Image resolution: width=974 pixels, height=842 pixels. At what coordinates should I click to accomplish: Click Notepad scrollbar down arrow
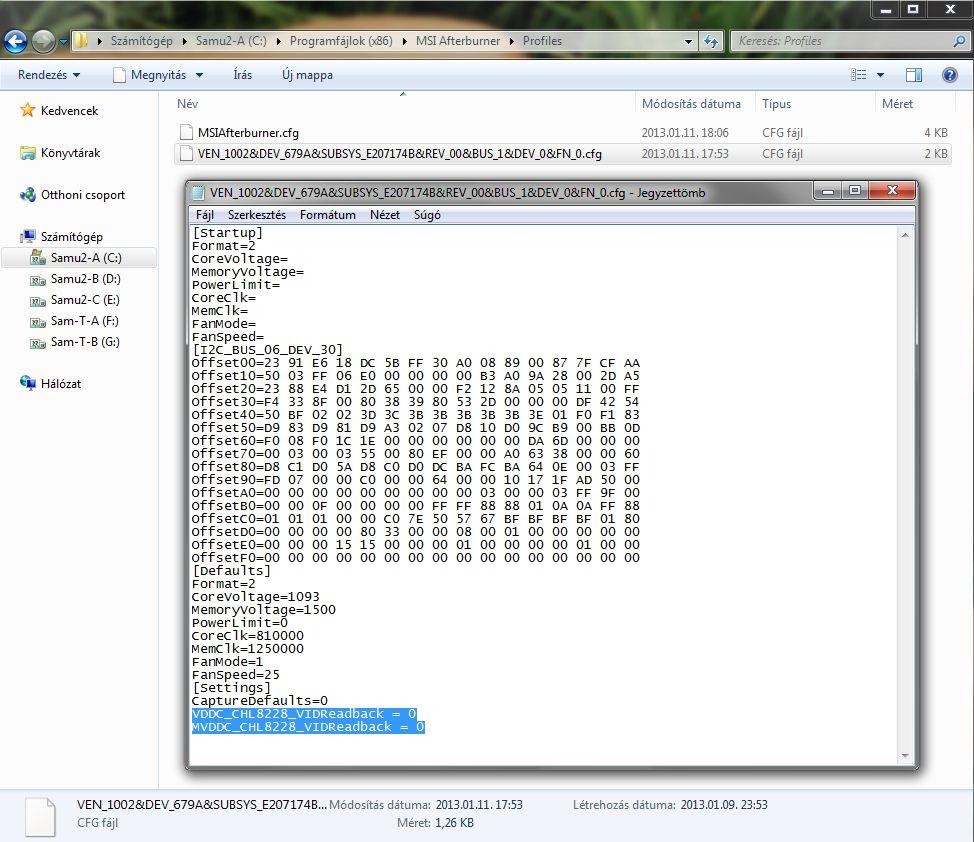(x=905, y=756)
